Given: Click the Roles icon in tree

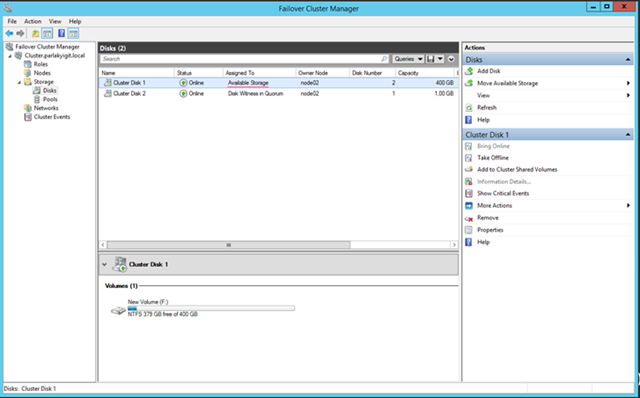Looking at the screenshot, I should click(x=27, y=64).
